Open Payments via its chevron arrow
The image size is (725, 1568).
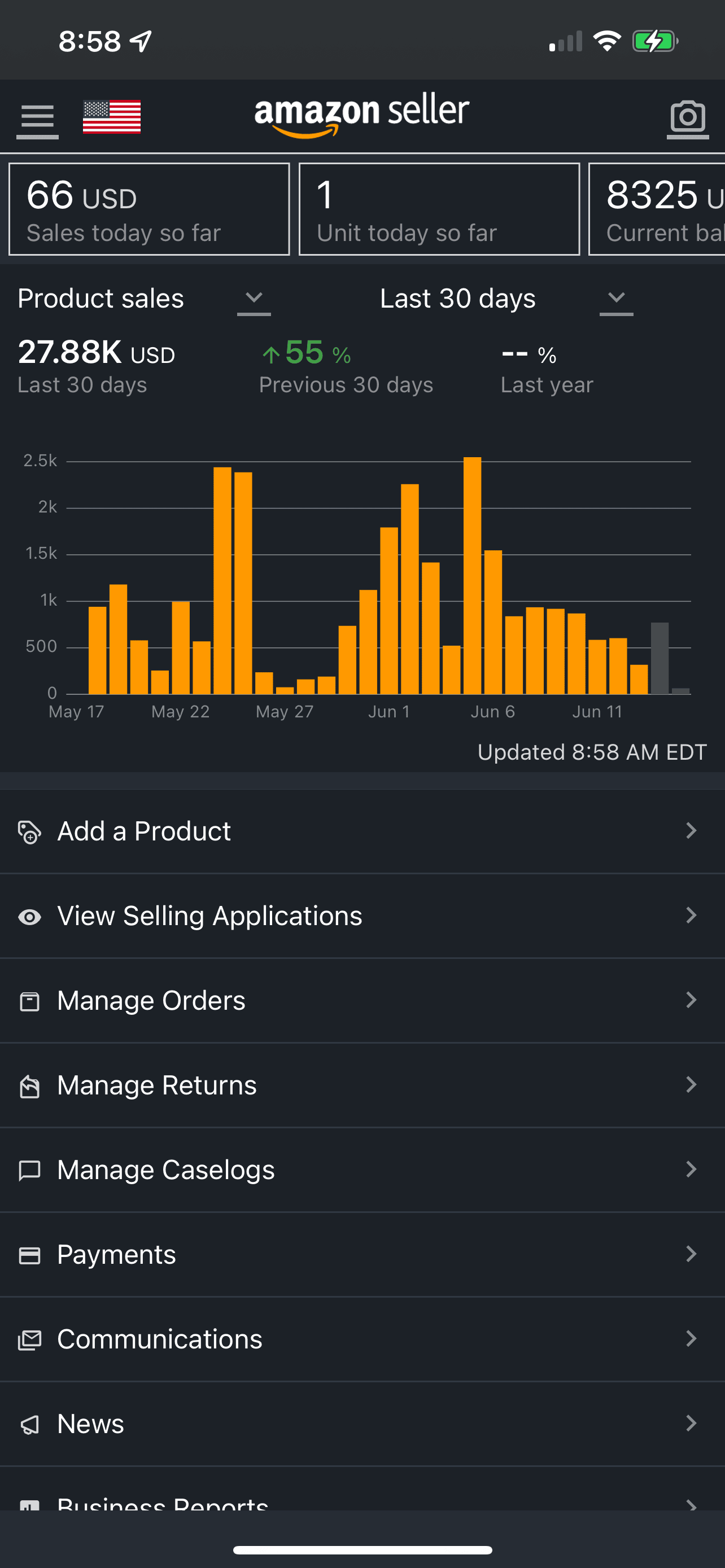pos(691,1254)
